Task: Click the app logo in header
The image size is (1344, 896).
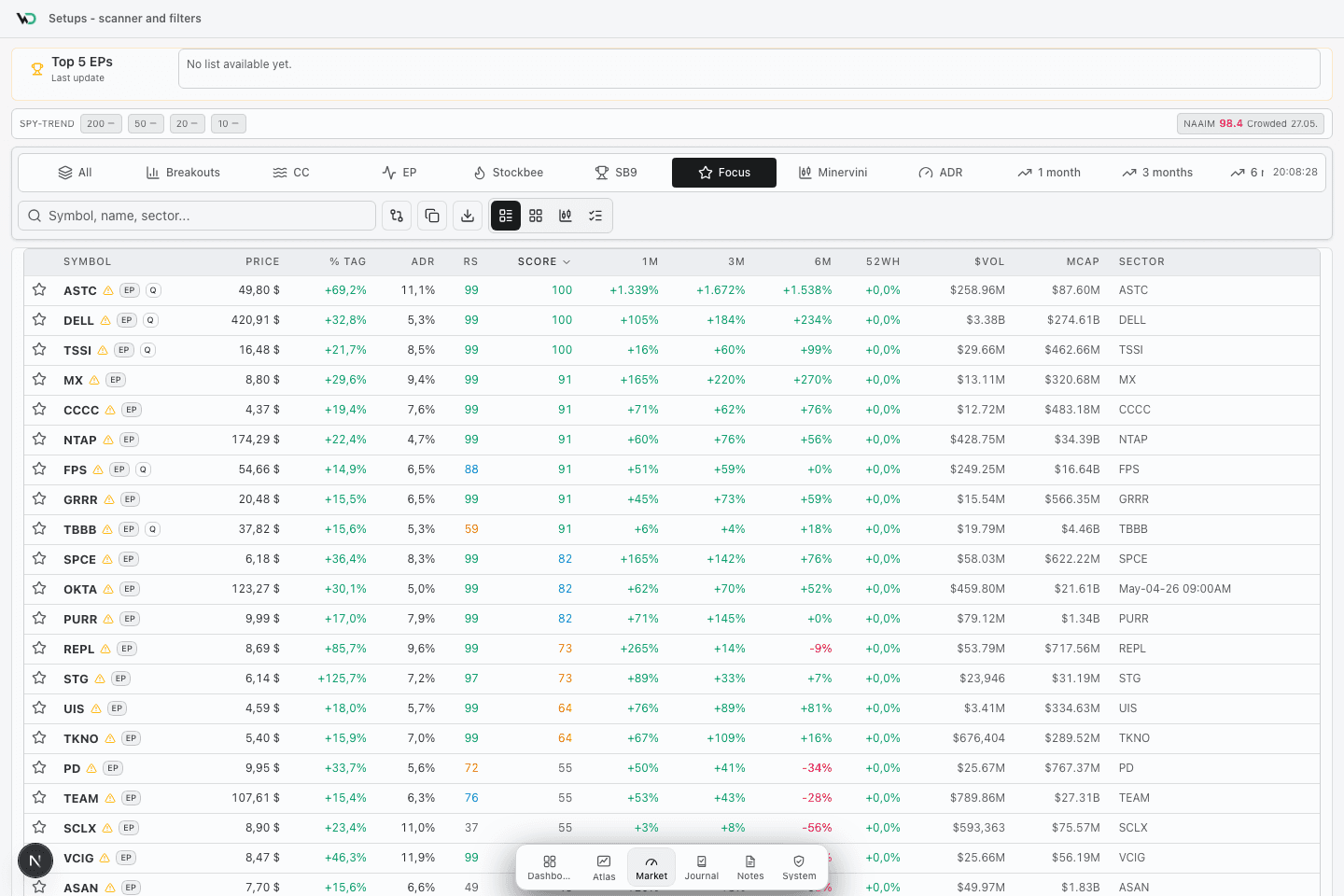Action: point(26,19)
